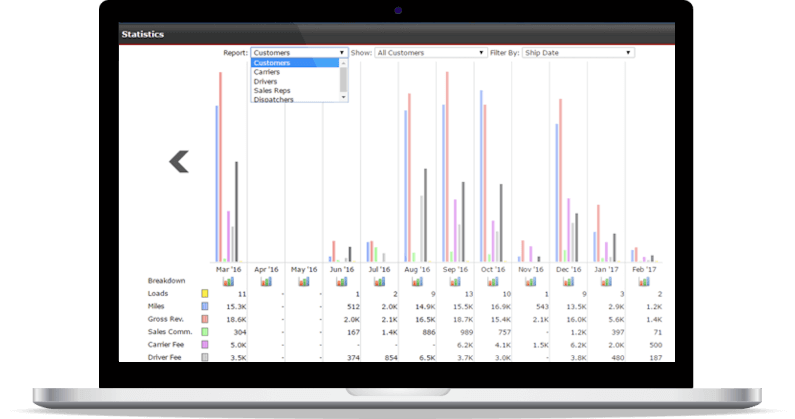Click the green Sales Comm. color swatch
Viewport: 795px width, 419px height.
click(205, 332)
